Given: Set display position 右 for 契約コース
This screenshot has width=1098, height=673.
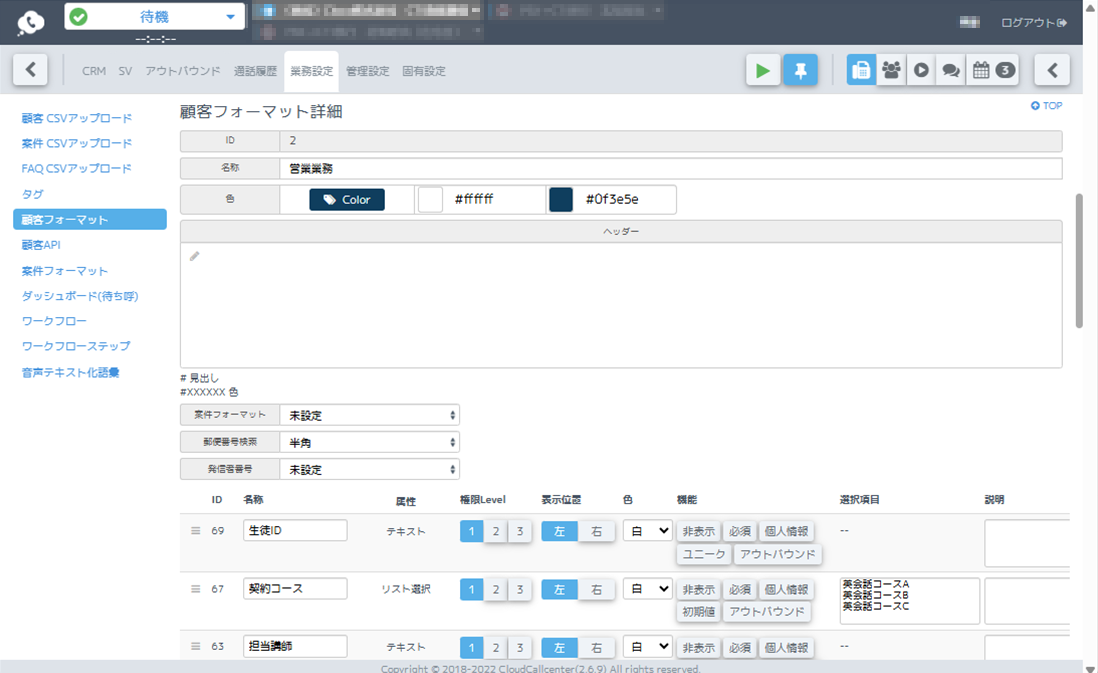Looking at the screenshot, I should pos(596,589).
